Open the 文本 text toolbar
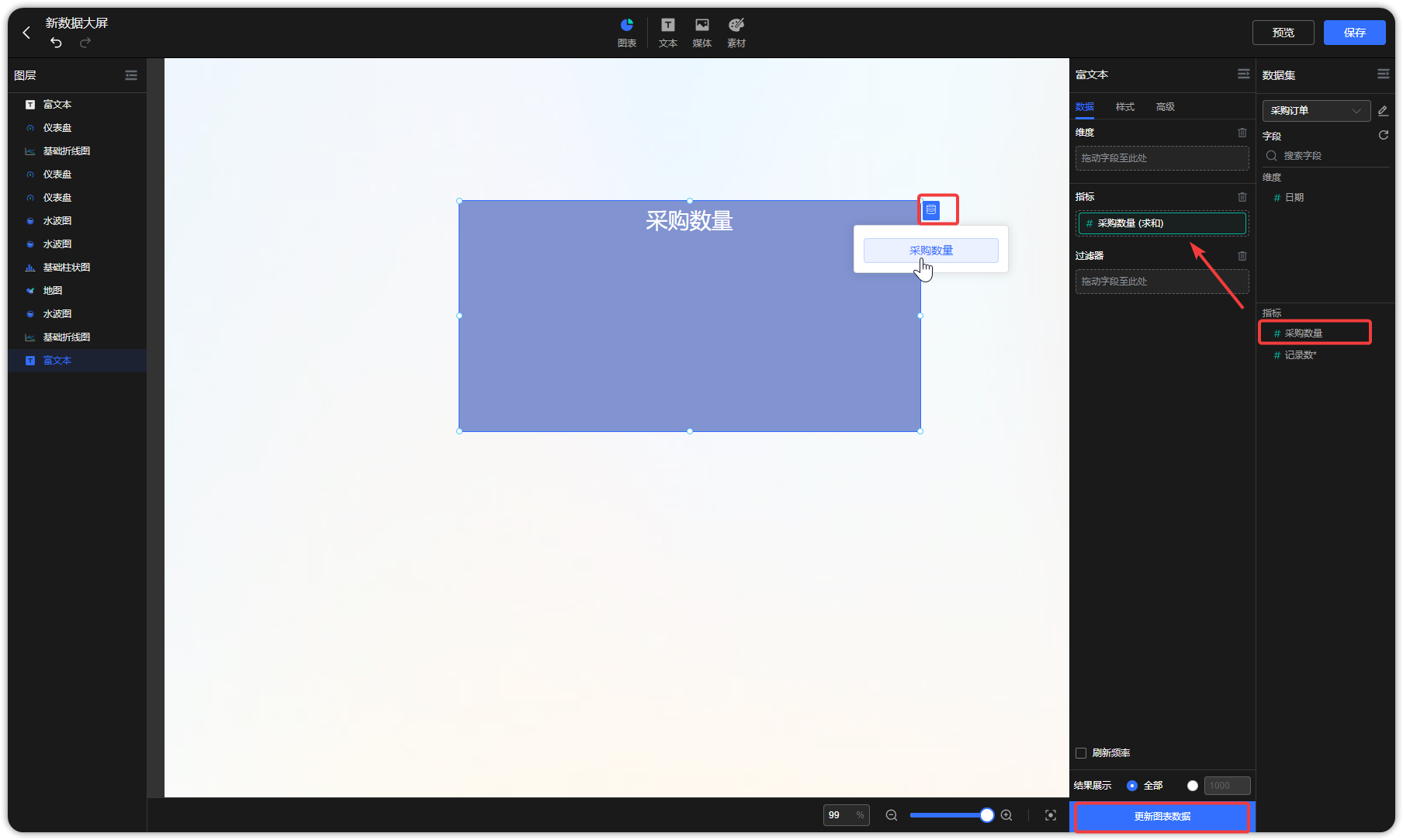This screenshot has width=1403, height=840. 668,33
